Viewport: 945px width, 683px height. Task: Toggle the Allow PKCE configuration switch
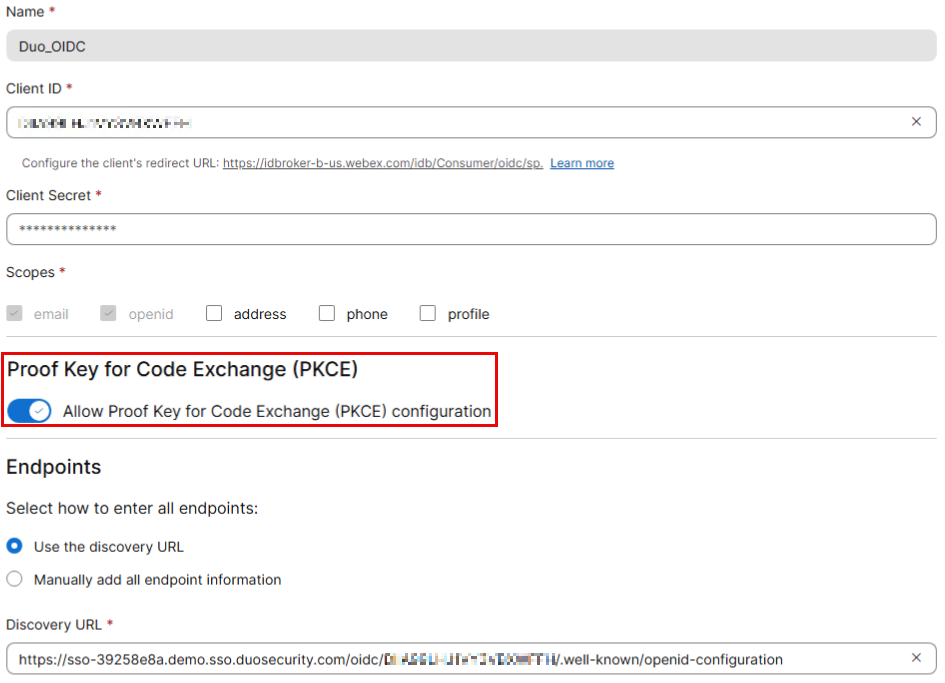click(29, 411)
